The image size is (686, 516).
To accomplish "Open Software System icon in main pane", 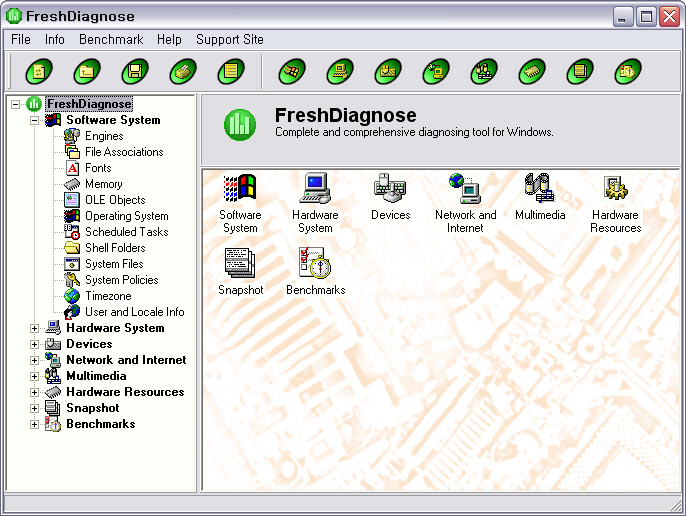I will 240,188.
